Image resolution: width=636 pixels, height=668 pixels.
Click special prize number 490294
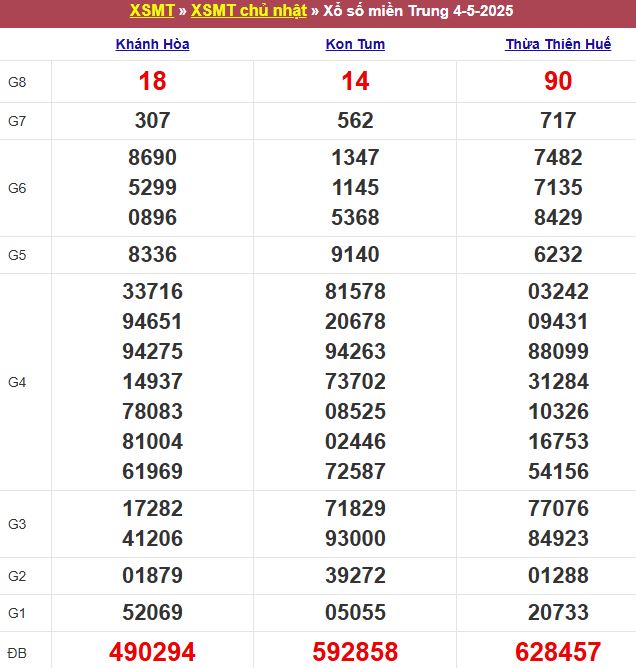(153, 652)
